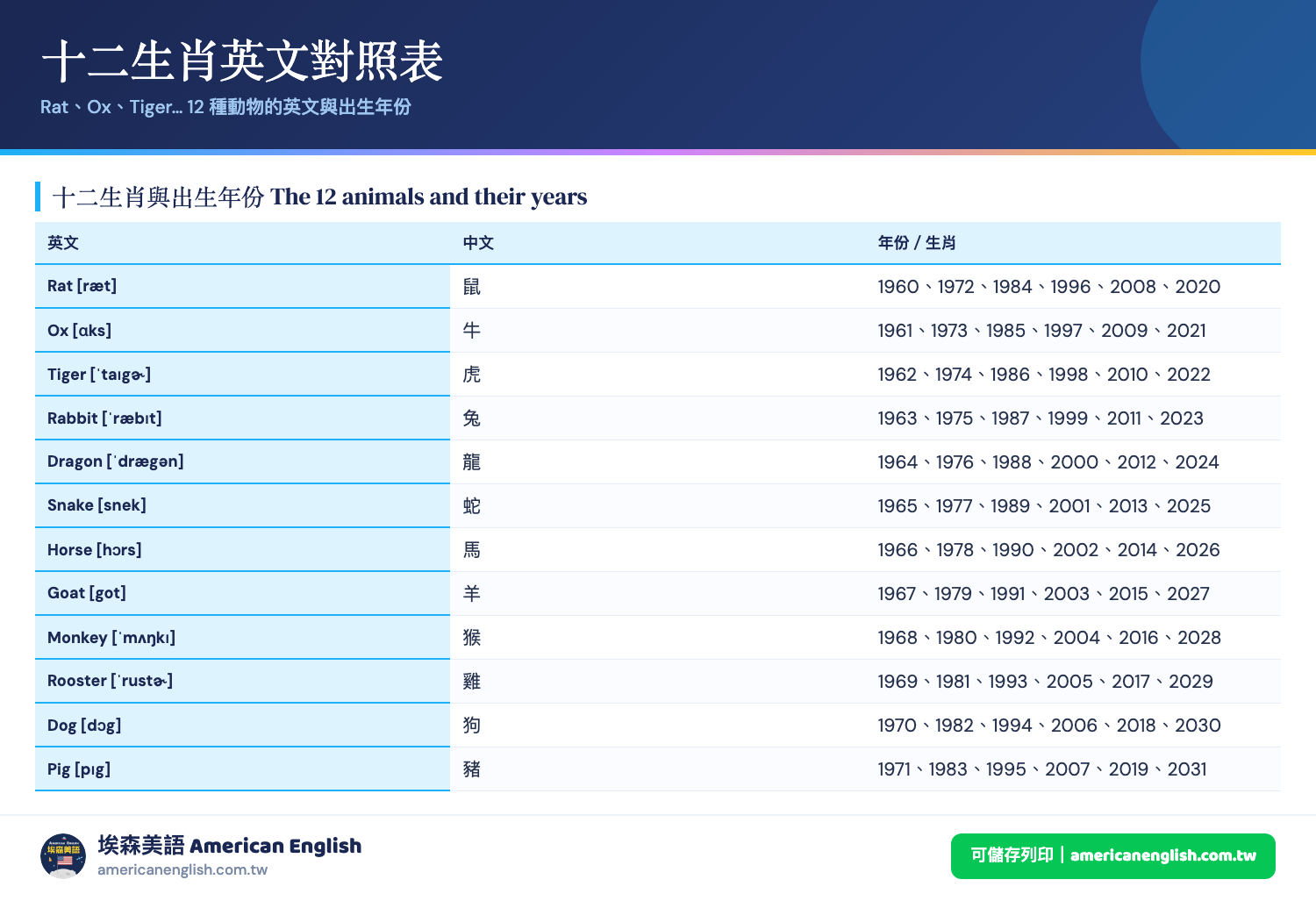Select the Dragon cell in the table
Screen dimensions: 1316x901
pos(242,462)
